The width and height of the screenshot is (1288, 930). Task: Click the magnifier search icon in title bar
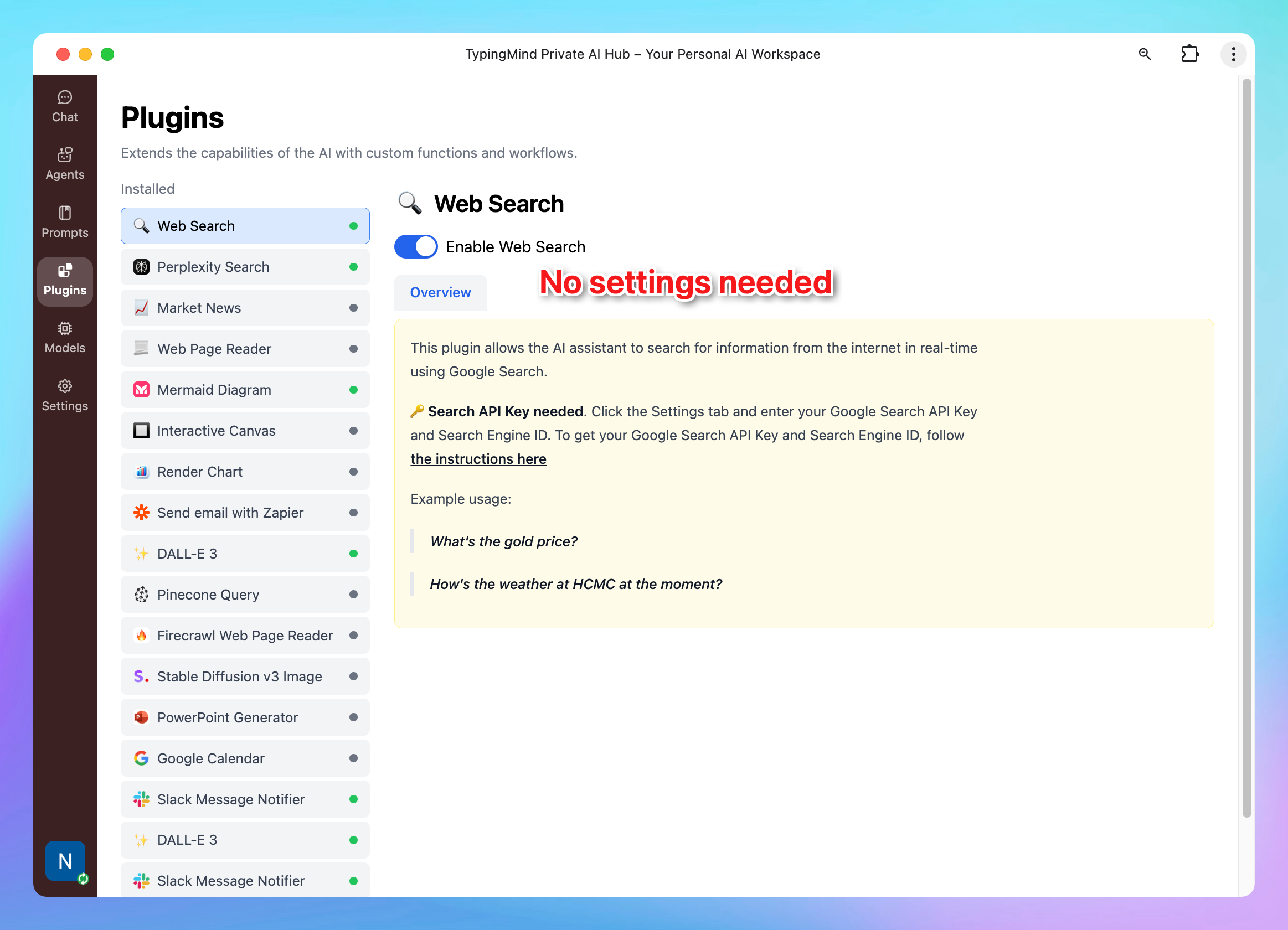click(1145, 54)
